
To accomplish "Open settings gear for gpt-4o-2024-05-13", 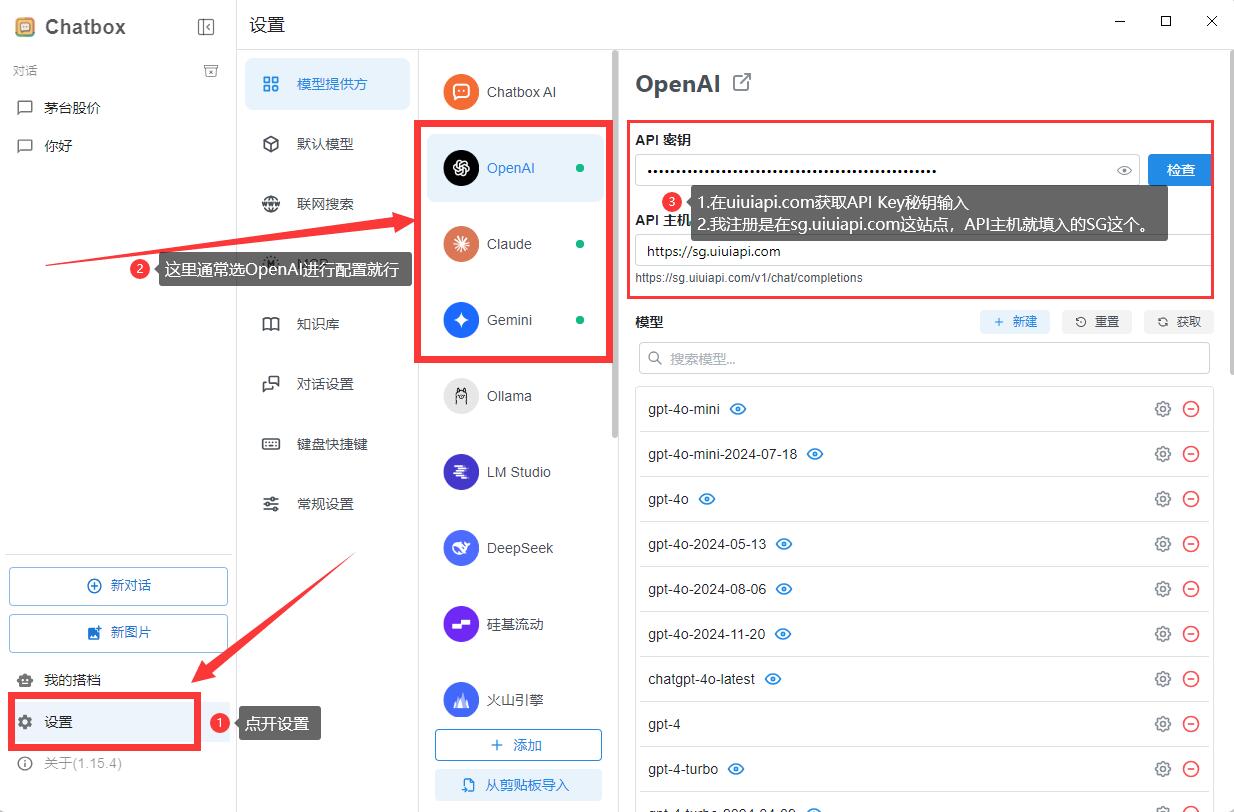I will tap(1162, 544).
